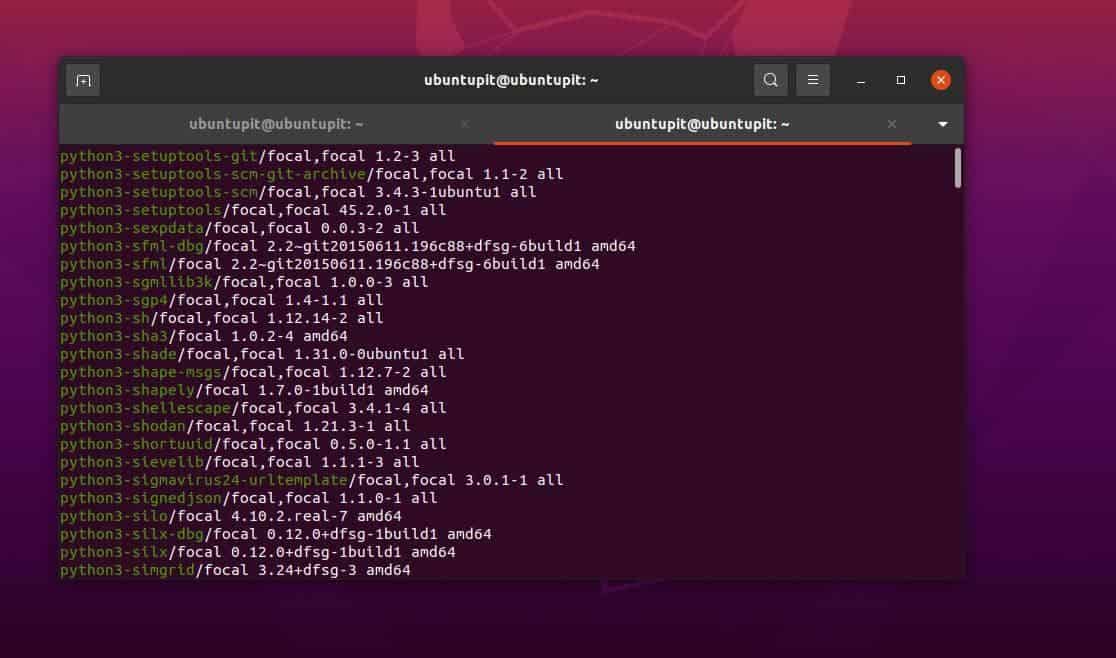1116x658 pixels.
Task: Maximize the terminal window
Action: click(x=900, y=80)
